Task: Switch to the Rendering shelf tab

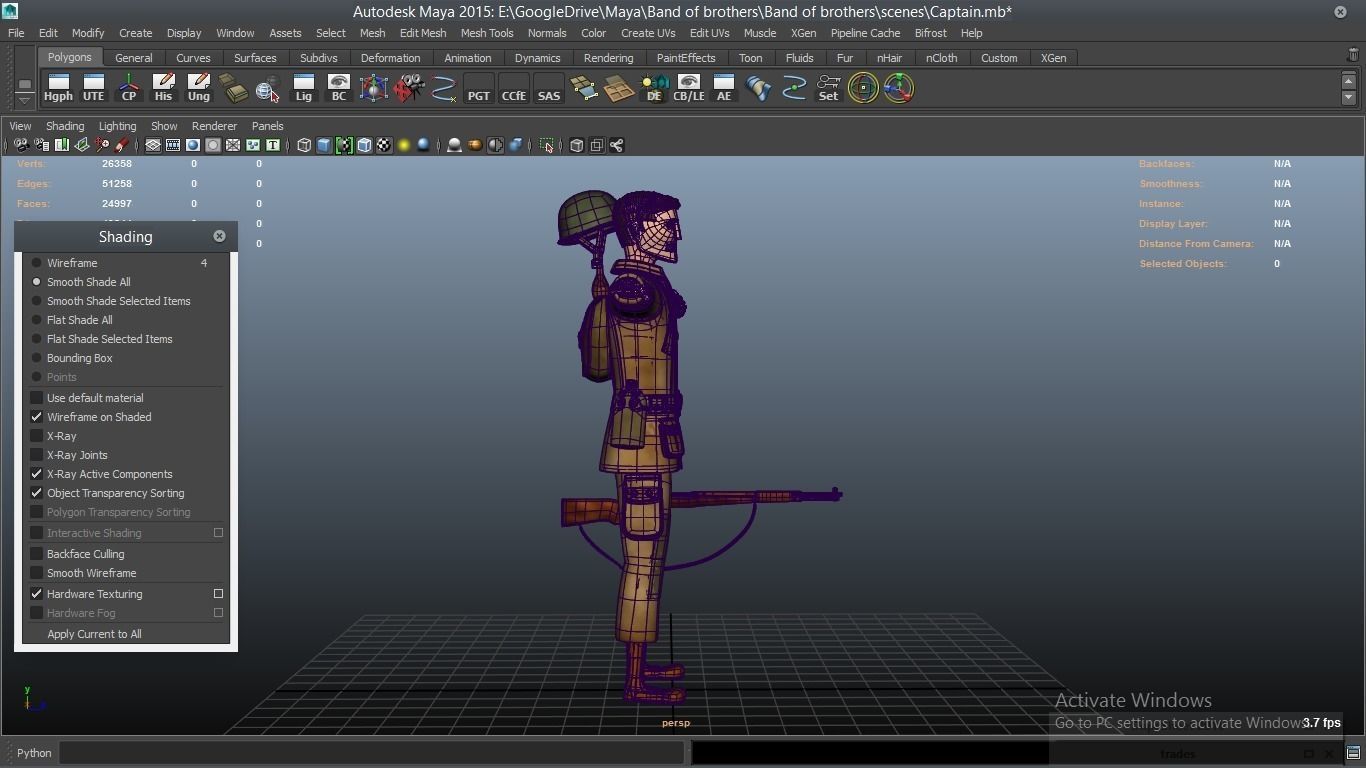Action: click(x=608, y=58)
